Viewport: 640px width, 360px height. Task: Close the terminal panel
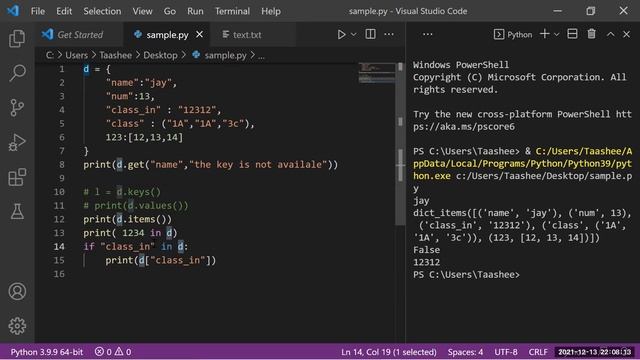point(627,34)
